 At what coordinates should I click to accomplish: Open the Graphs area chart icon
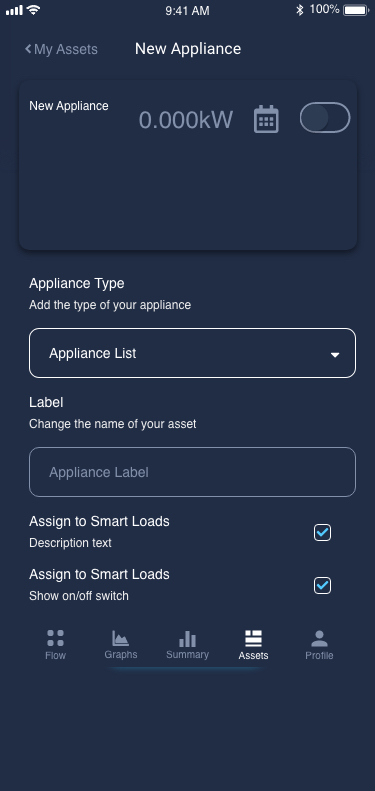121,638
